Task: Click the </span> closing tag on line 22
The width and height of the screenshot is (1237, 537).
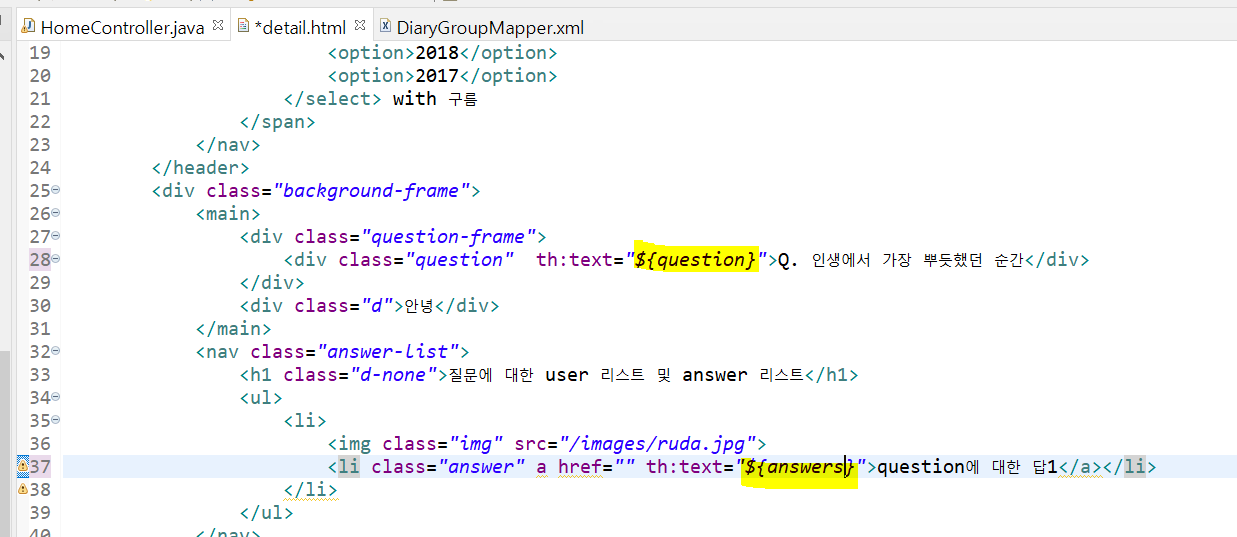Action: 278,121
